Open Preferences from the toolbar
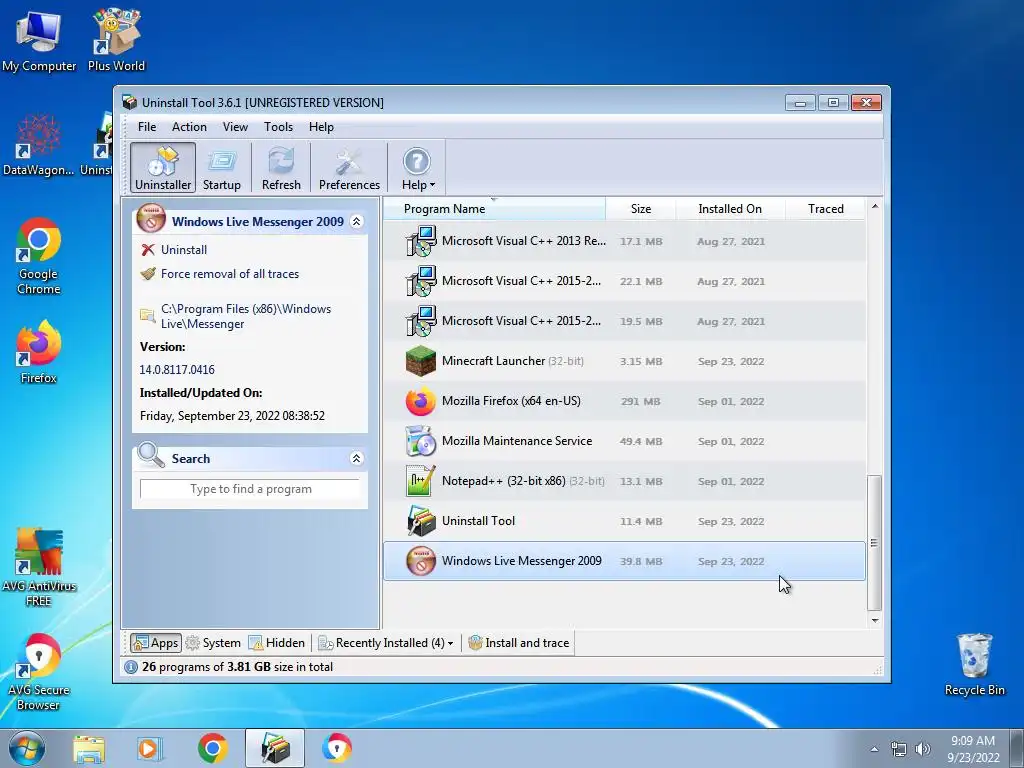1024x768 pixels. coord(349,168)
